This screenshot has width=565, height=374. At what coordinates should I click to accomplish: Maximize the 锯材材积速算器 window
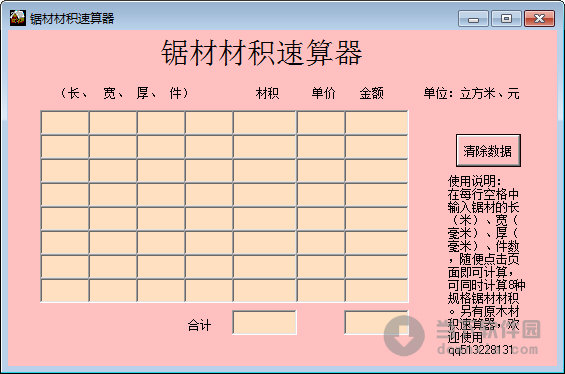point(506,19)
